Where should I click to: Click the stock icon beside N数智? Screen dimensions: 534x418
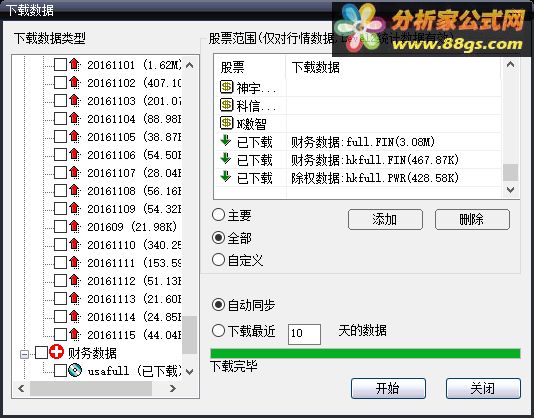(x=226, y=123)
